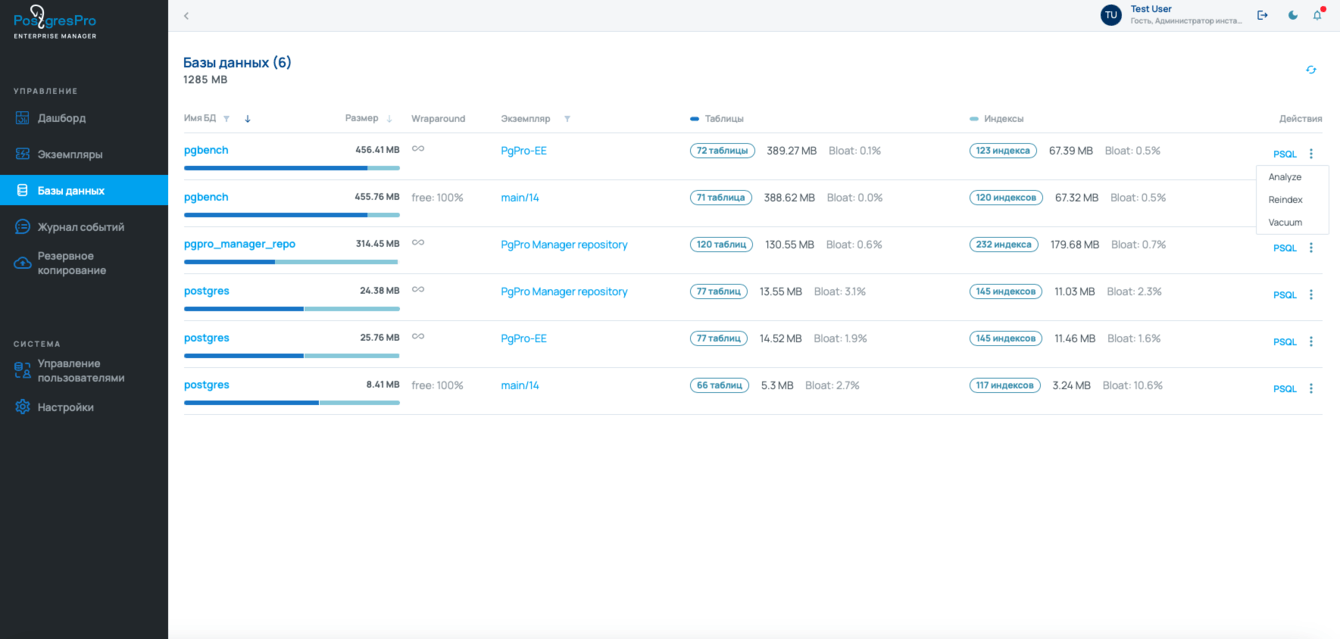Open PSQL for postgres 24.38 MB row
1340x639 pixels.
tap(1284, 295)
